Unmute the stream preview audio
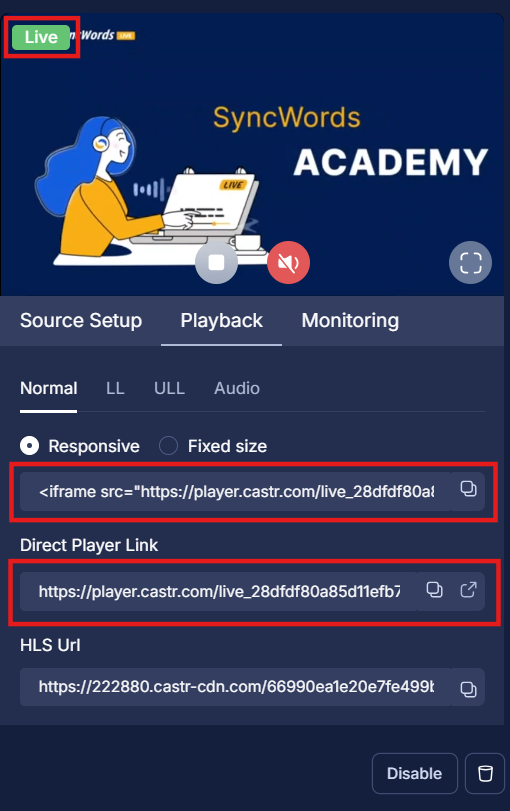The width and height of the screenshot is (510, 811). (289, 263)
